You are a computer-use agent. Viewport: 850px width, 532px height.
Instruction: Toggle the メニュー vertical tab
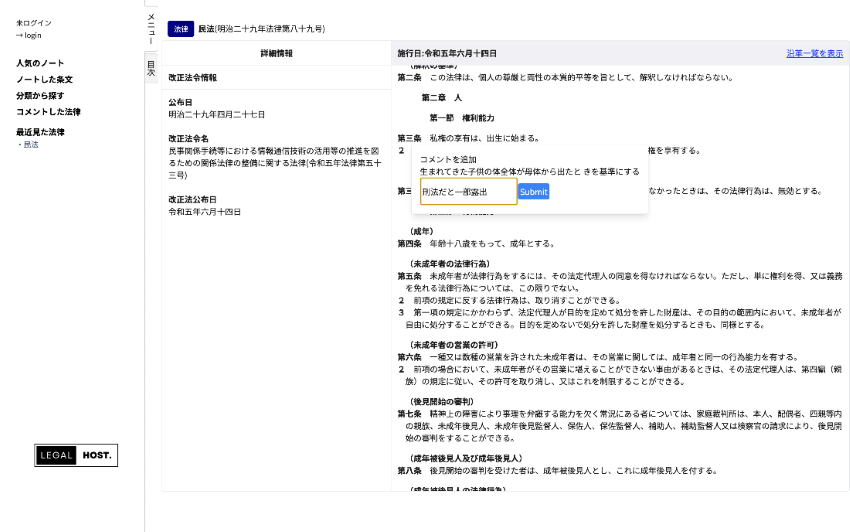(x=151, y=29)
